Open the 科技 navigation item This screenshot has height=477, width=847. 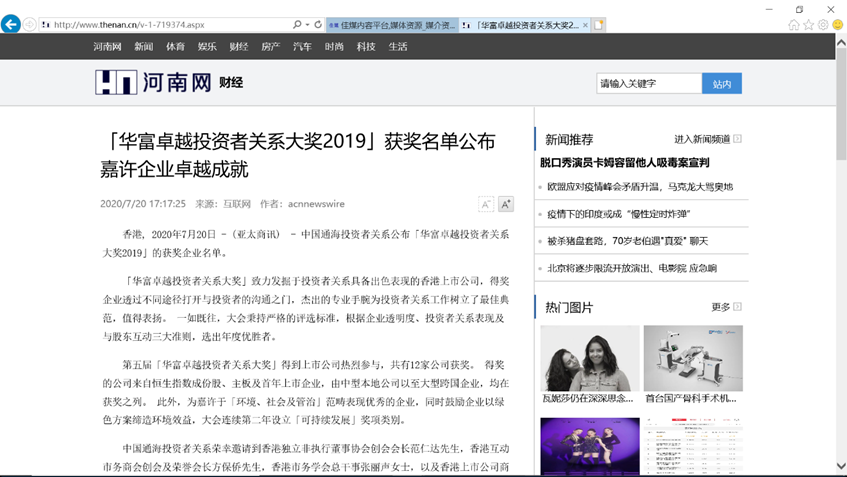tap(366, 46)
